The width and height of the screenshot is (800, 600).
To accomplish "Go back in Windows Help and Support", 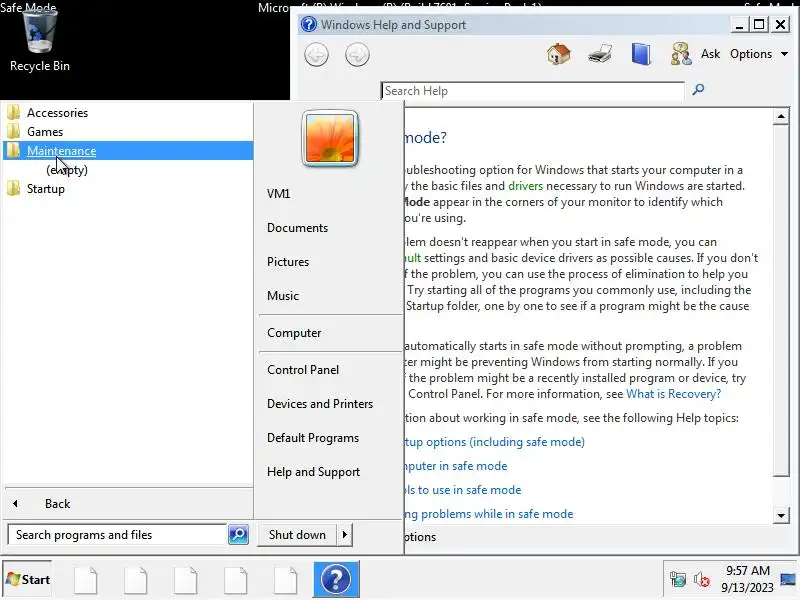I will (x=316, y=55).
